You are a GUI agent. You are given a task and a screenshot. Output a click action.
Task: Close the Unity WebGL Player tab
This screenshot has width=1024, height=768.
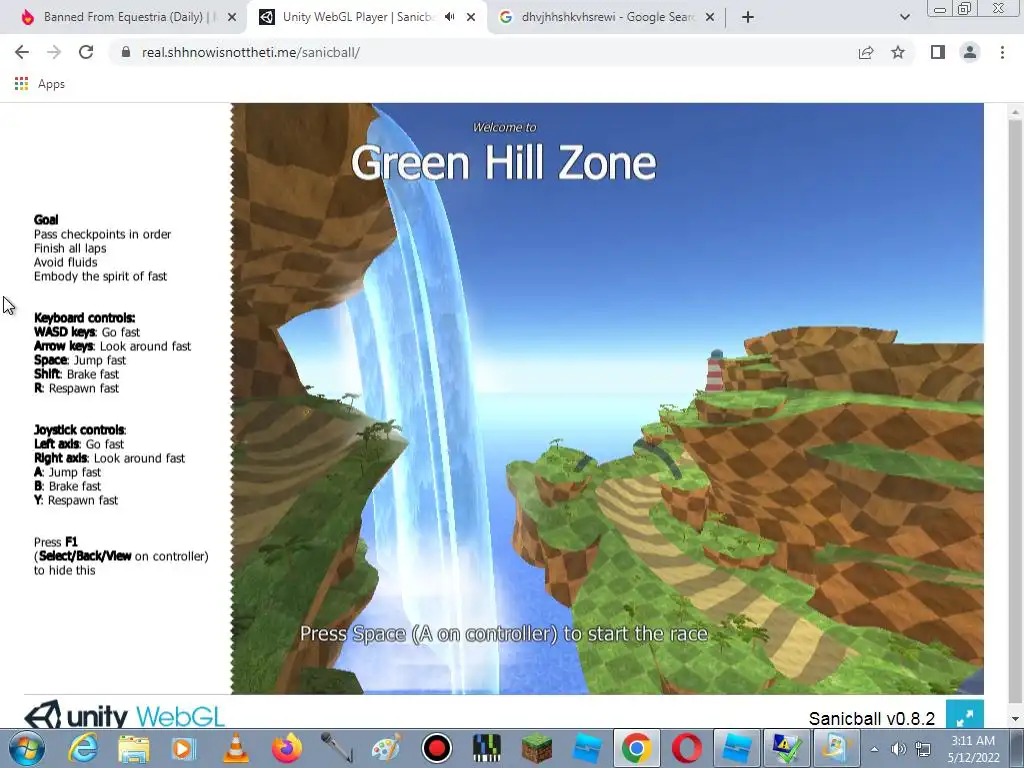[471, 18]
